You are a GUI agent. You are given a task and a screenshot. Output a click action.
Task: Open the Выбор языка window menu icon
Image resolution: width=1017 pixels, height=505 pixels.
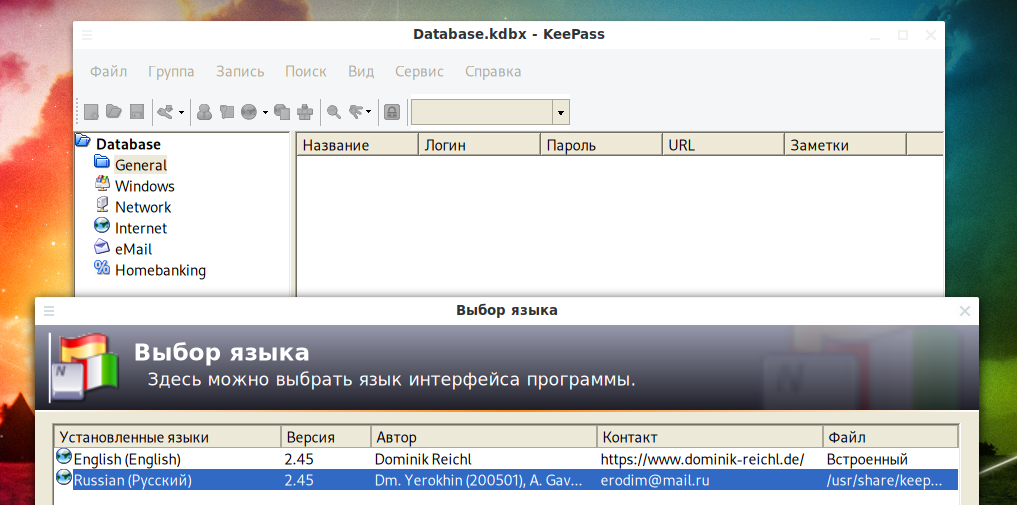point(49,311)
